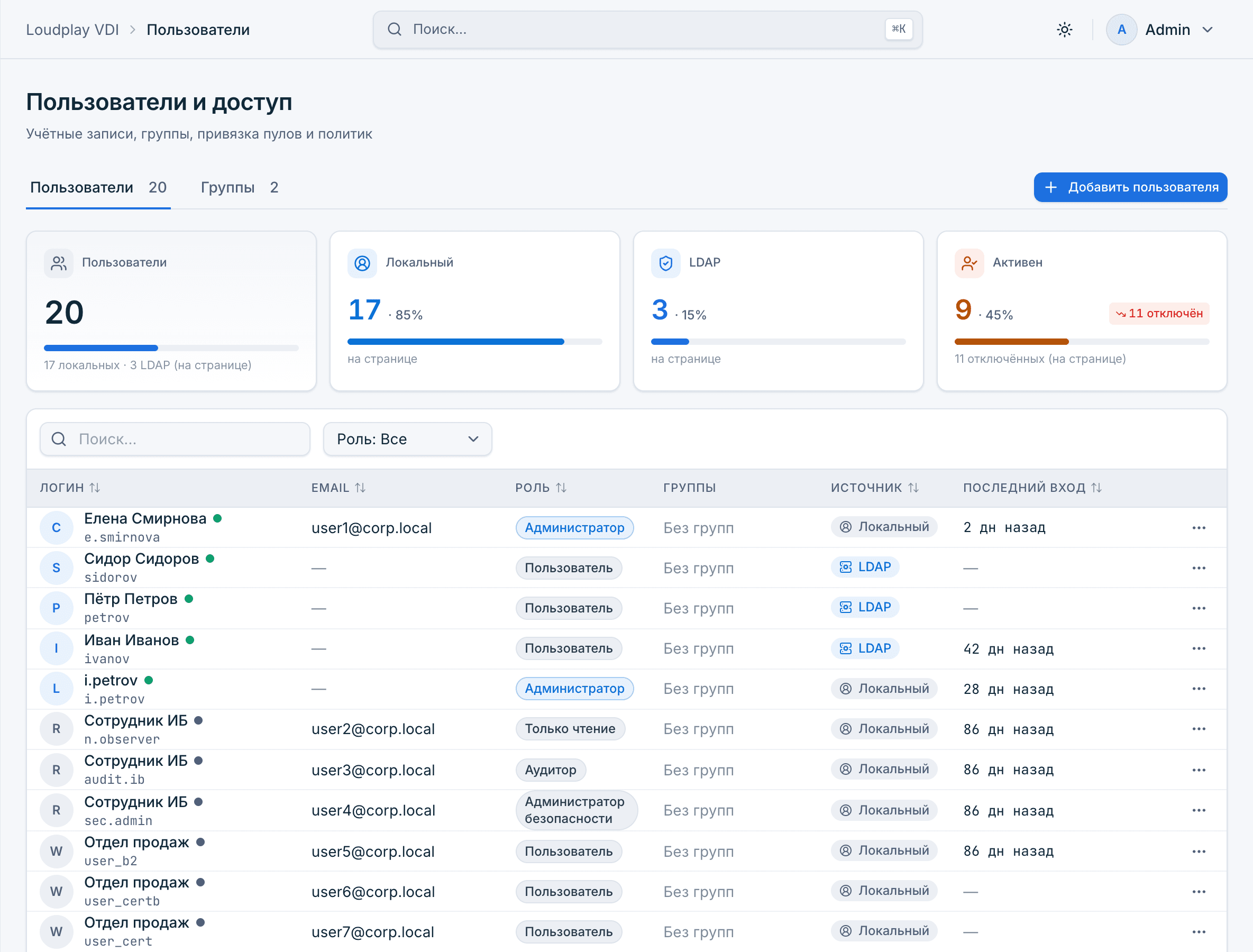This screenshot has height=952, width=1253.
Task: Click the Локальный card account icon
Action: coord(362,263)
